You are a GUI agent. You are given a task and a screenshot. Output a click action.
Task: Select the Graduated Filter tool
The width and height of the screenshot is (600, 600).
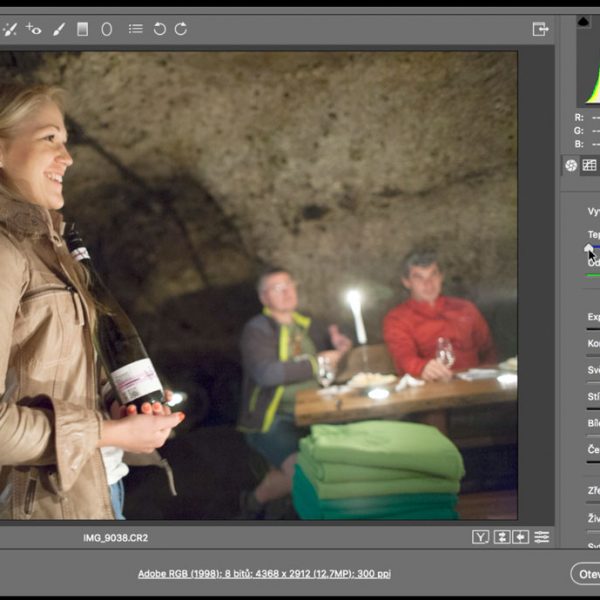(83, 29)
